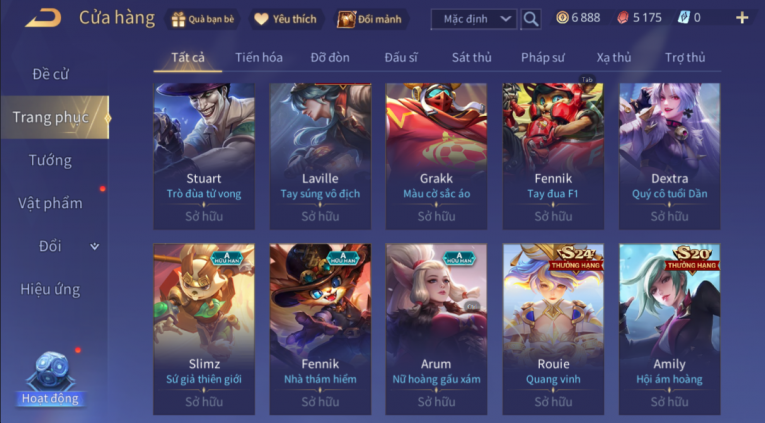765x423 pixels.
Task: Open Đổi mảnh chest icon
Action: pyautogui.click(x=345, y=19)
